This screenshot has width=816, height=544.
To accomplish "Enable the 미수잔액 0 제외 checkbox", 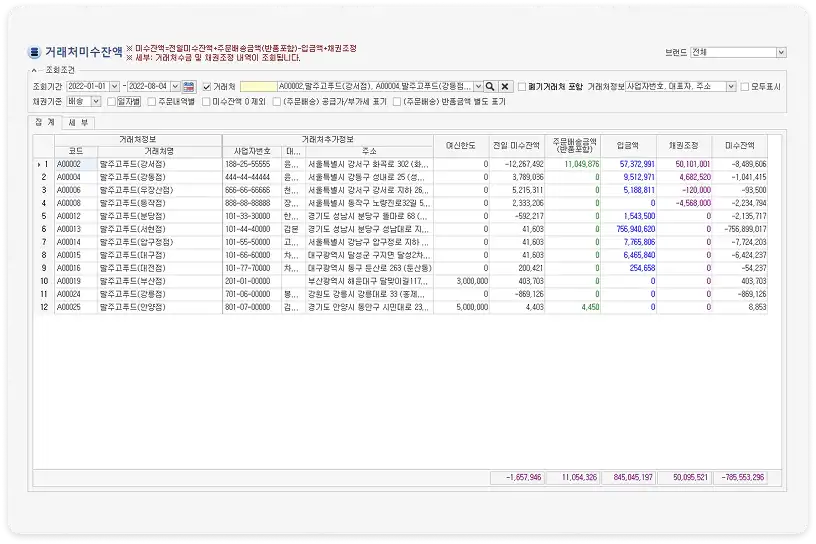I will point(206,102).
